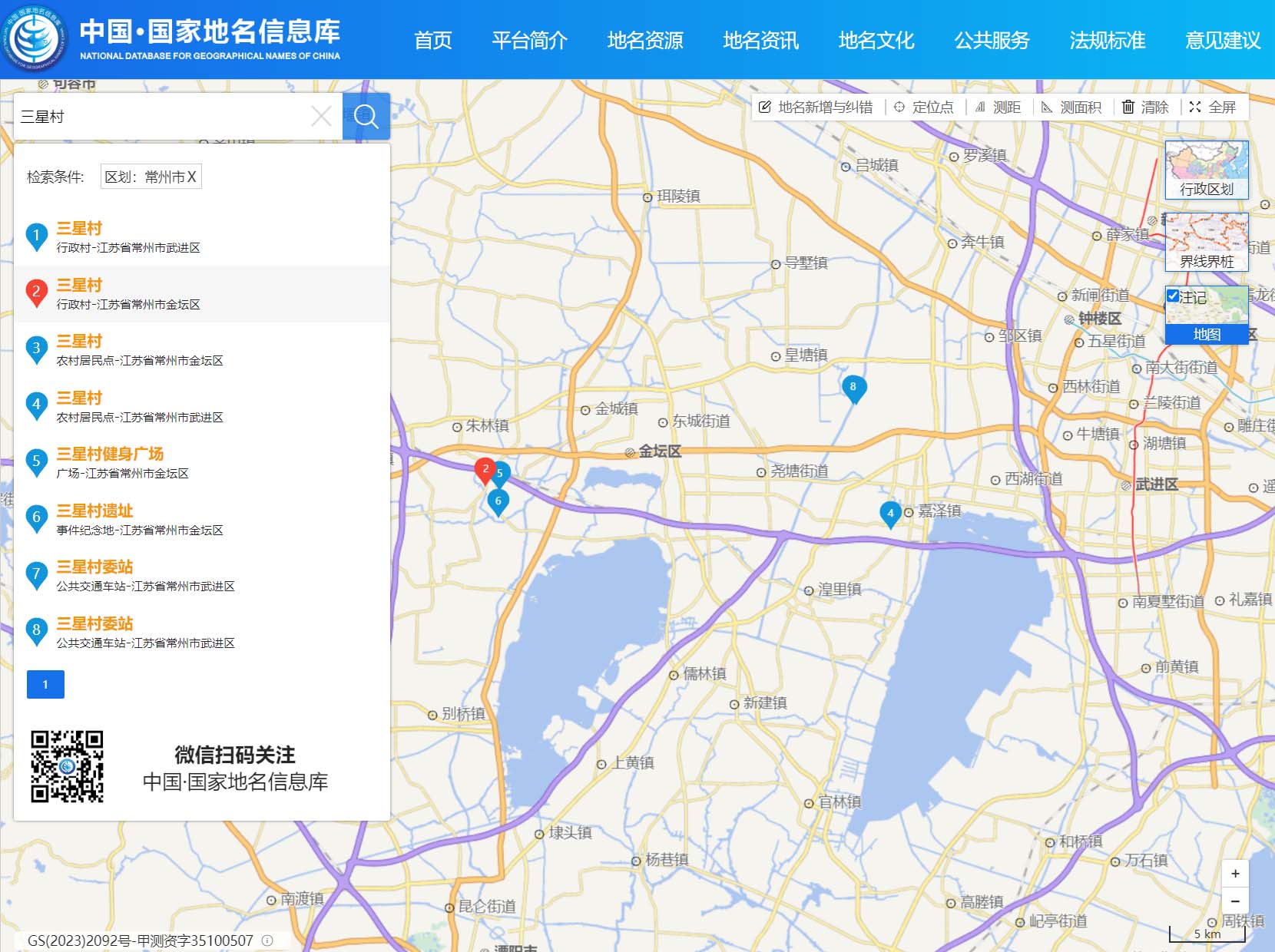Open the 法规标准 menu
The width and height of the screenshot is (1275, 952).
[1108, 40]
